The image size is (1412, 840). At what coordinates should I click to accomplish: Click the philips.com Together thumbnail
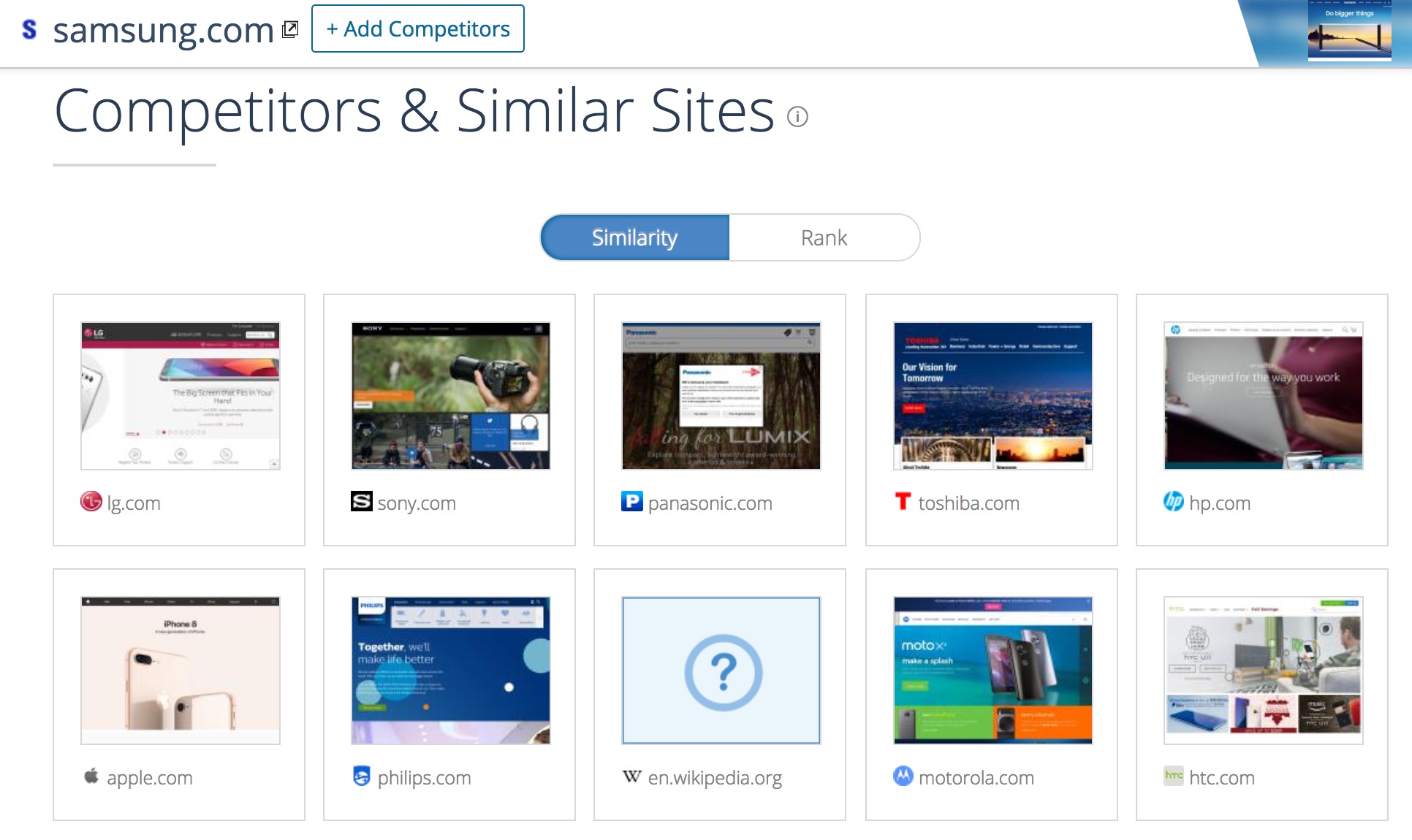(451, 671)
